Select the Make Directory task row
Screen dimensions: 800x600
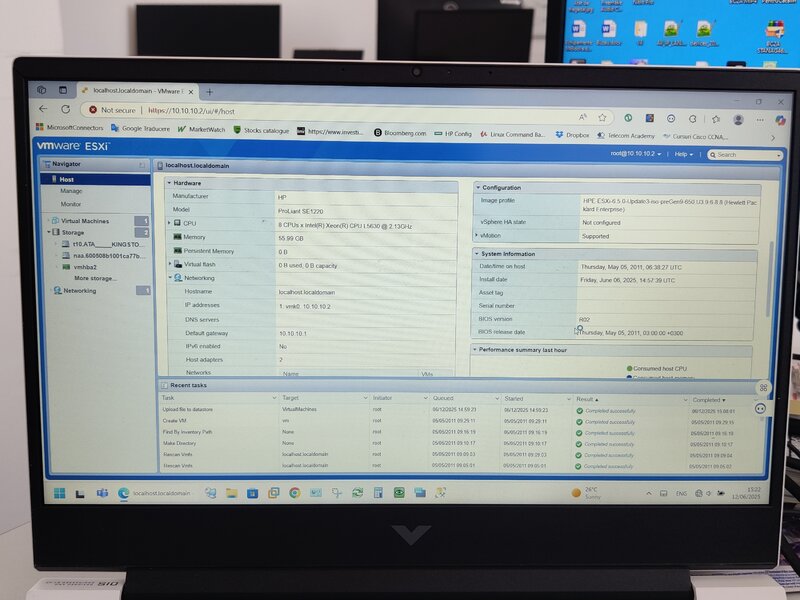tap(457, 443)
